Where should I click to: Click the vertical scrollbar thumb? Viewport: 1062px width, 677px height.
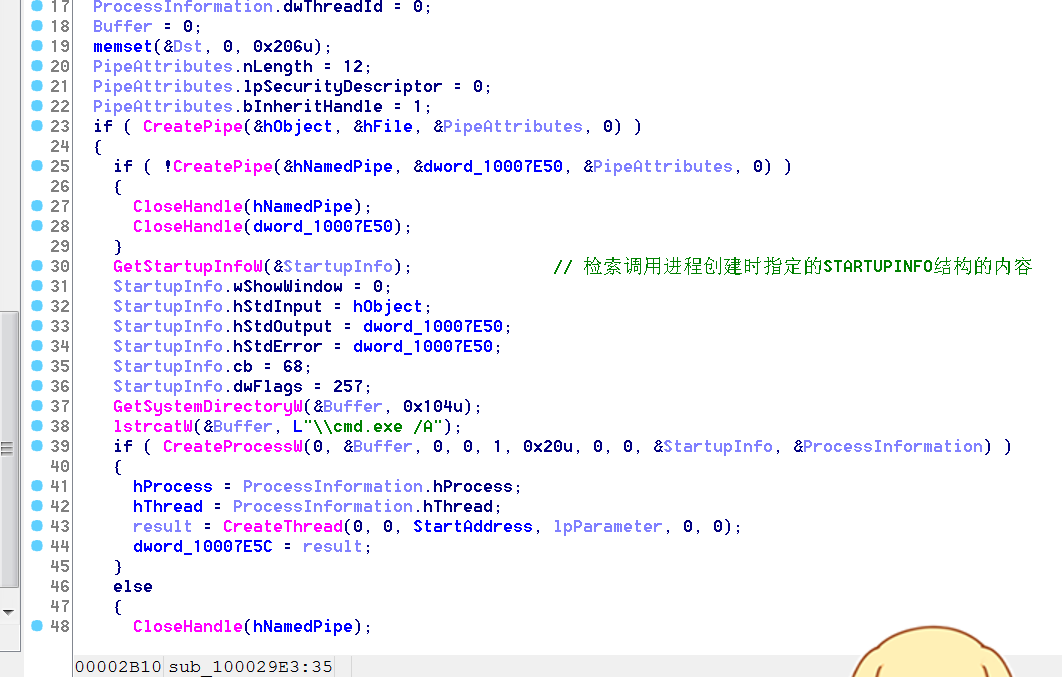coord(9,449)
